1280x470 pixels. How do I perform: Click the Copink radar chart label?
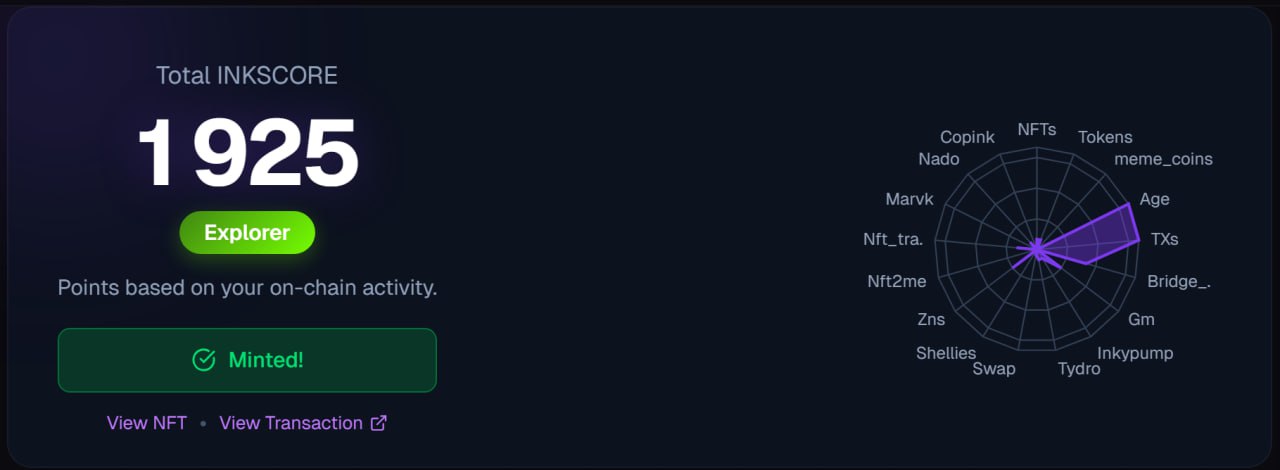[x=967, y=137]
